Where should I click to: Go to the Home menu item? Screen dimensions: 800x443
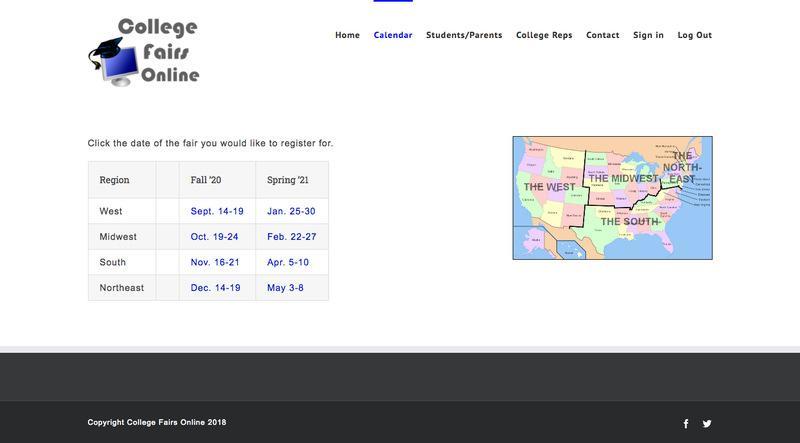pyautogui.click(x=347, y=35)
